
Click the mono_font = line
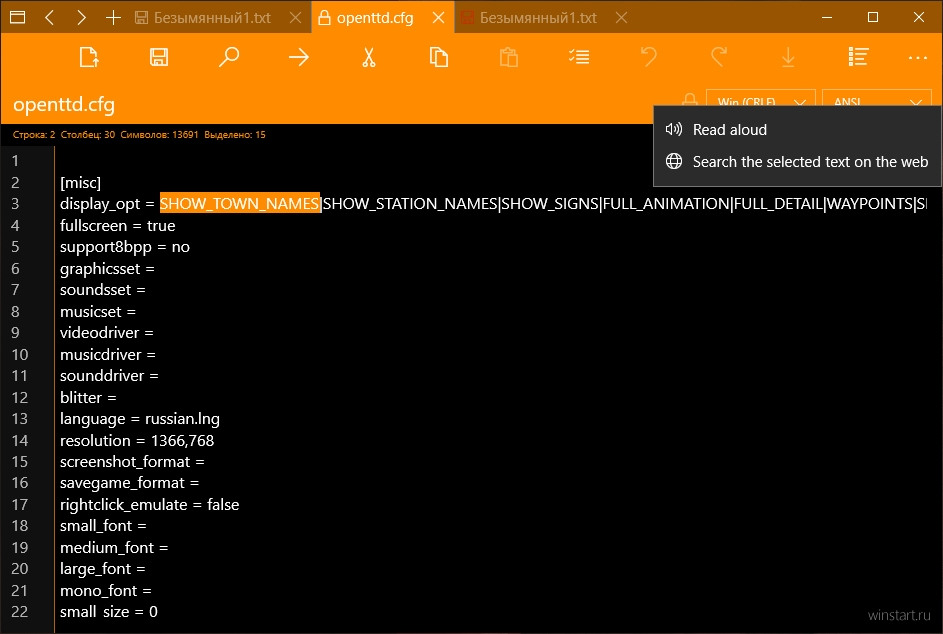[106, 591]
